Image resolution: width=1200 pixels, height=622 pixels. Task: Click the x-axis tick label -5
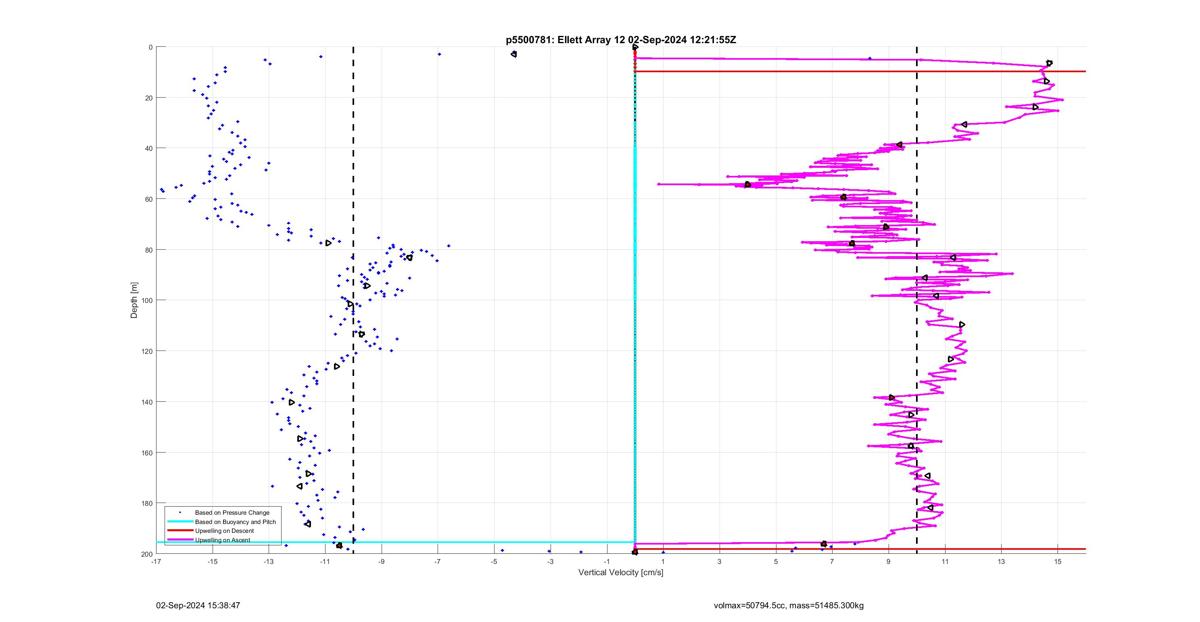click(494, 561)
